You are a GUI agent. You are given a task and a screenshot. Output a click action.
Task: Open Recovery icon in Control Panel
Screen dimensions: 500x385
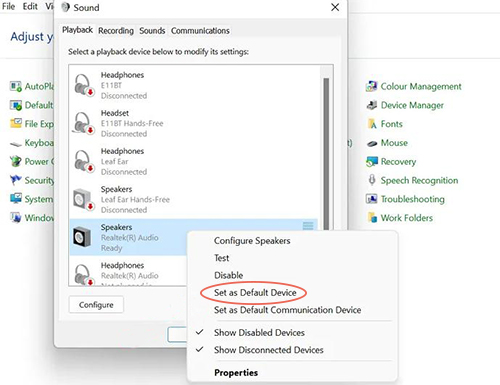click(372, 162)
